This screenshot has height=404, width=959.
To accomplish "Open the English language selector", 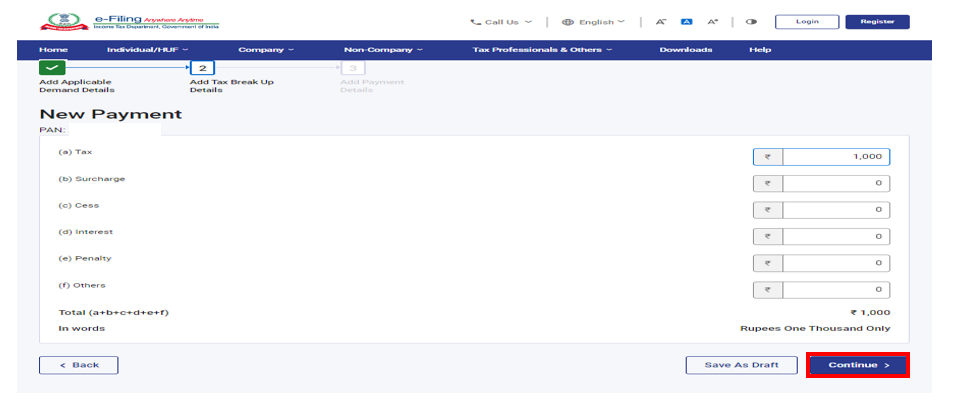I will click(593, 22).
